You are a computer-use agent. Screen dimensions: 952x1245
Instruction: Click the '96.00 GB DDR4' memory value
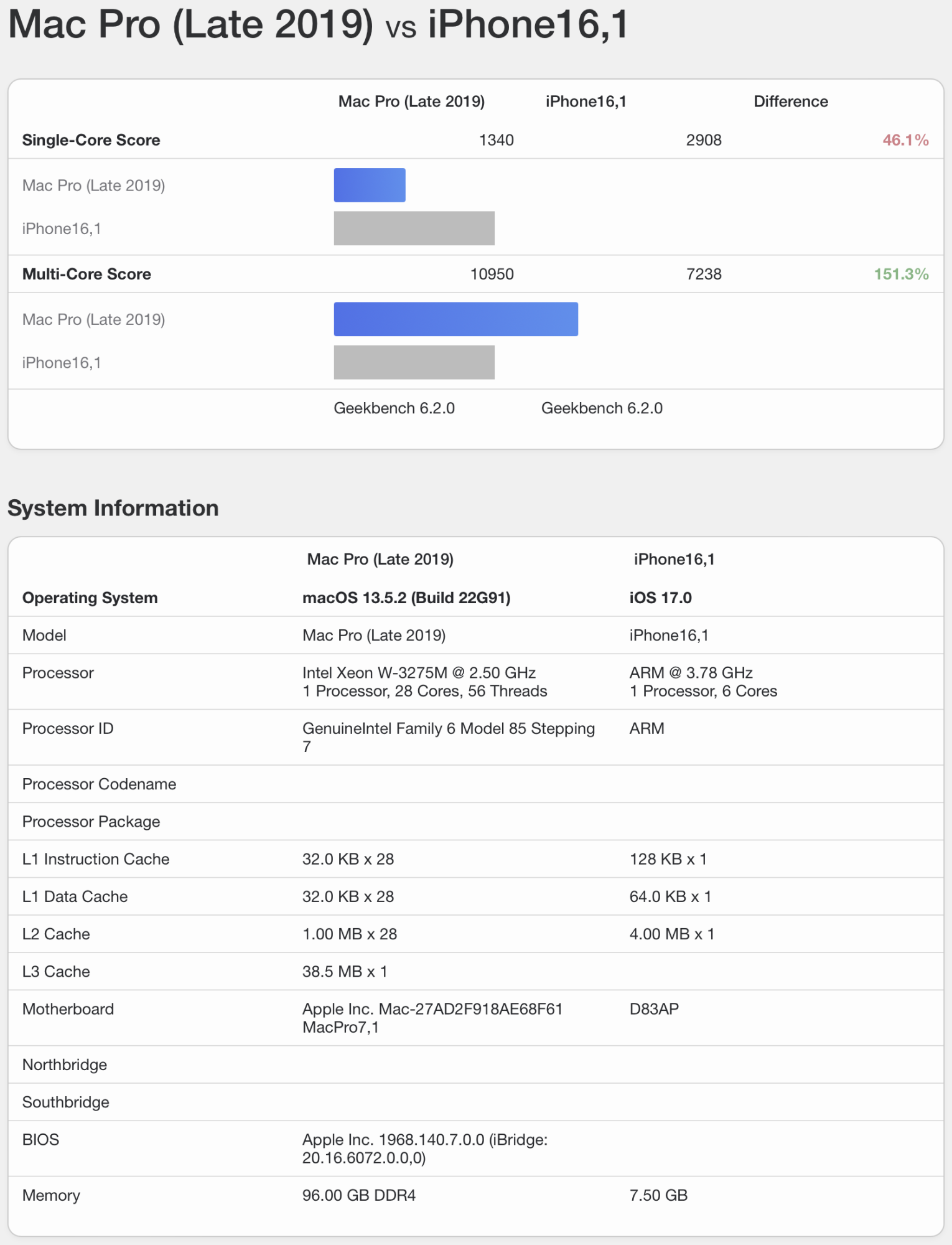(359, 1195)
